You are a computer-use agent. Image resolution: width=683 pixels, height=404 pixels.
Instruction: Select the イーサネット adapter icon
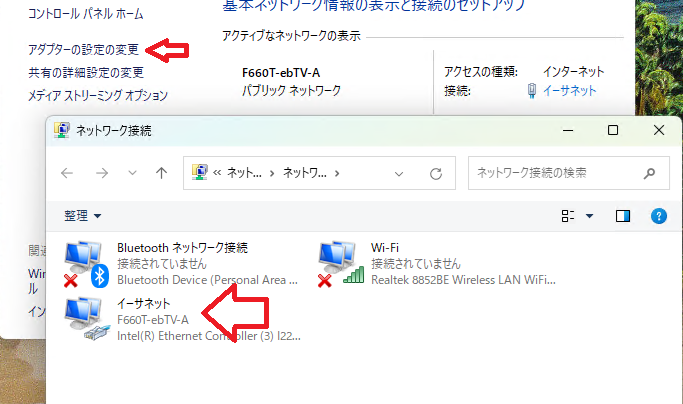86,319
